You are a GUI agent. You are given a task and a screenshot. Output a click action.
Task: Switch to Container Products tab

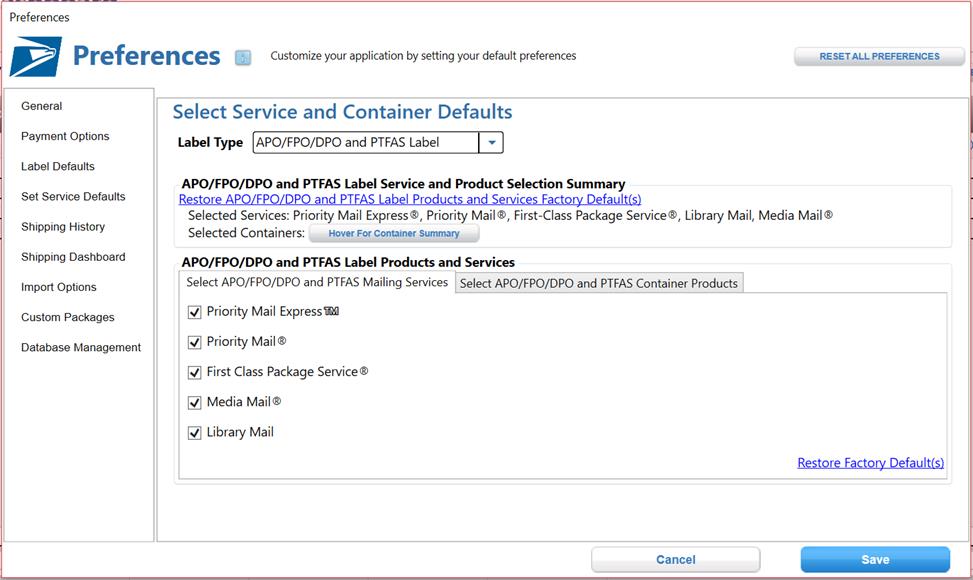599,283
